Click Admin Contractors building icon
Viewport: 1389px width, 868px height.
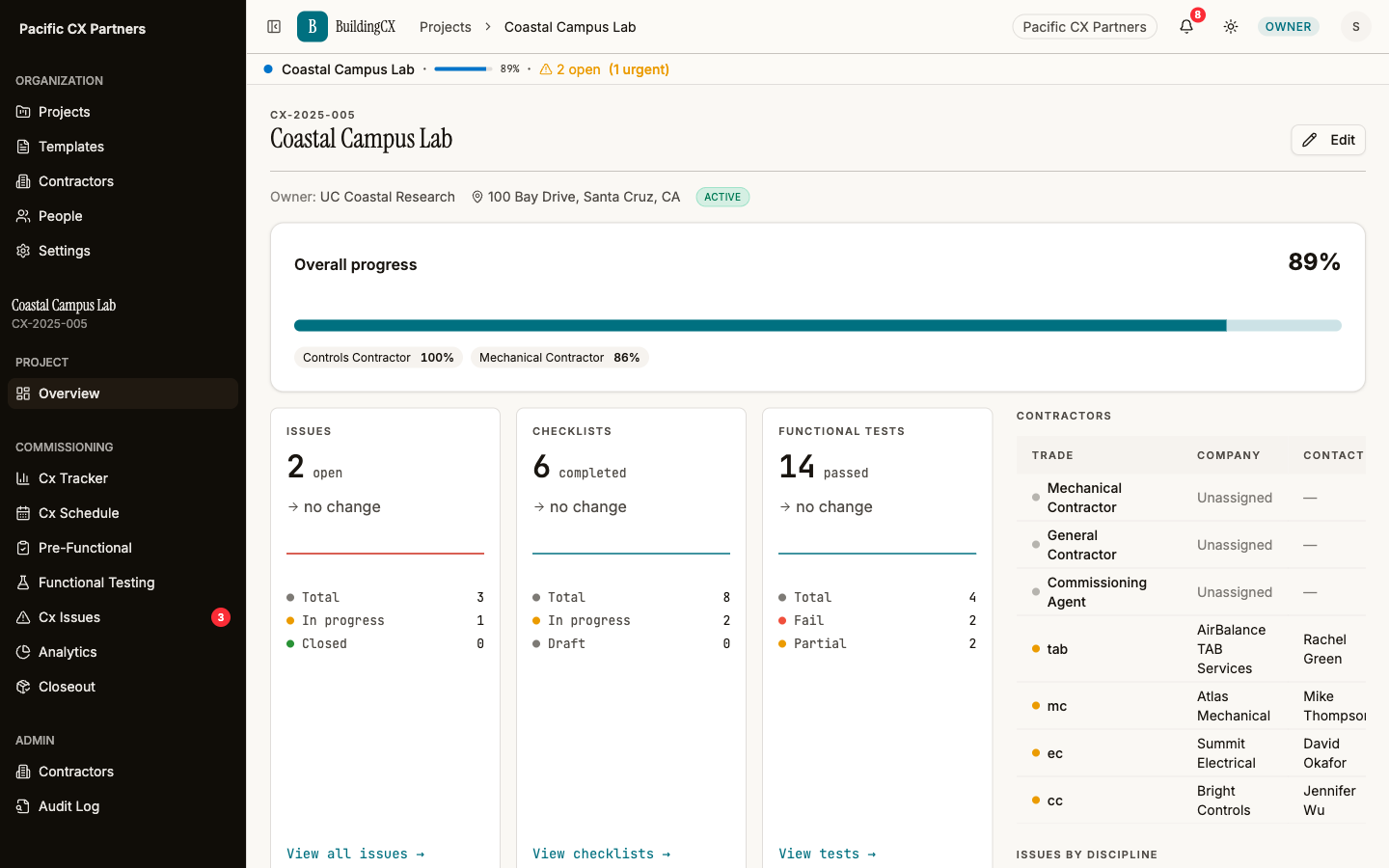tap(23, 772)
